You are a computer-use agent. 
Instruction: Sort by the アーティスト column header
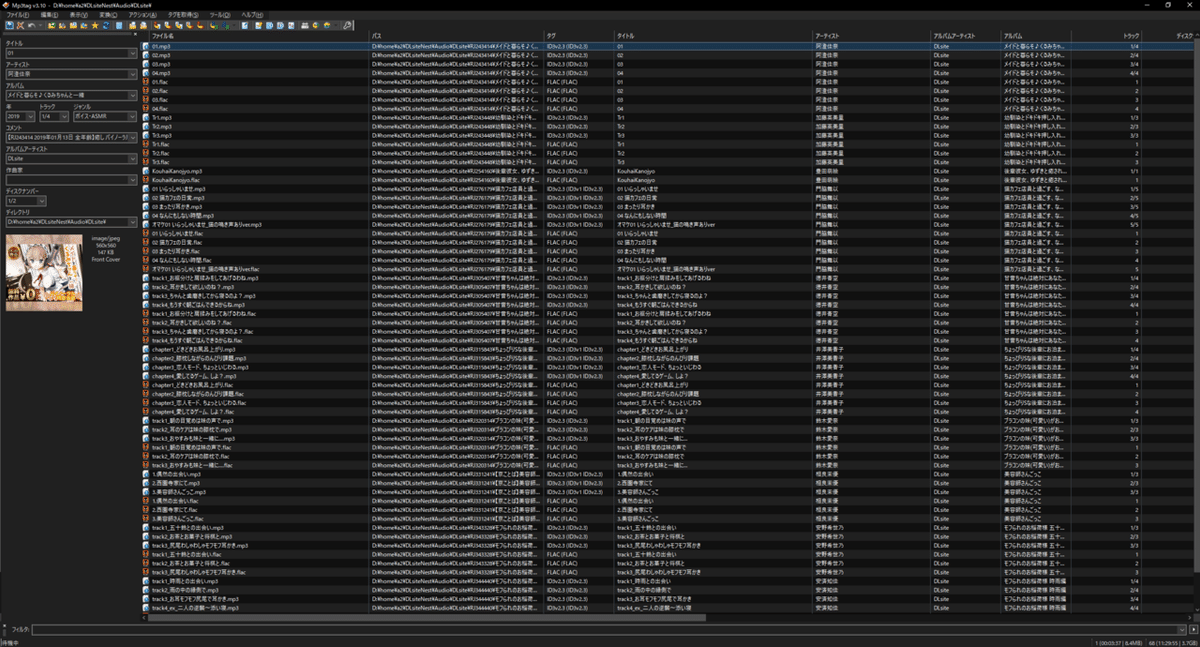pos(871,35)
